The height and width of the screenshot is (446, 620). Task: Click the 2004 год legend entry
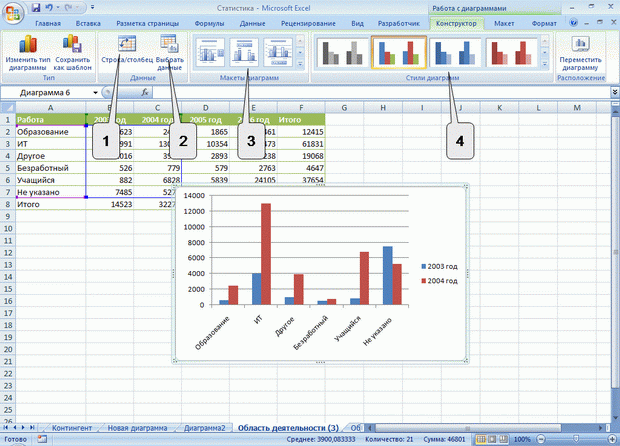click(x=441, y=281)
